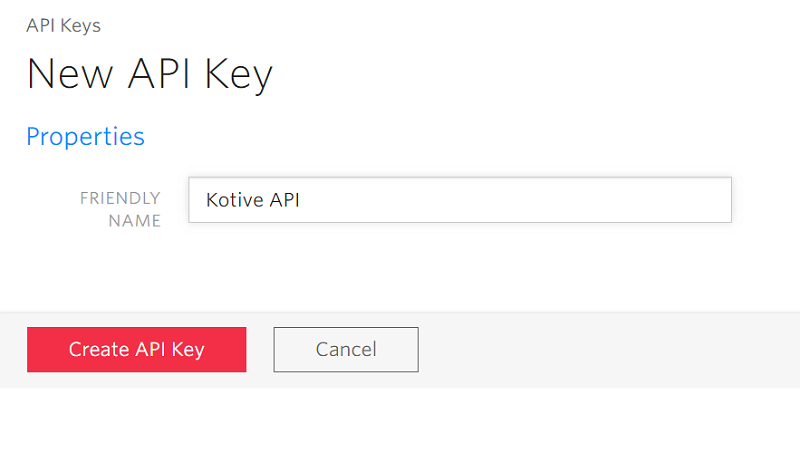Click the API text inside the name field
800x462 pixels.
tap(284, 200)
